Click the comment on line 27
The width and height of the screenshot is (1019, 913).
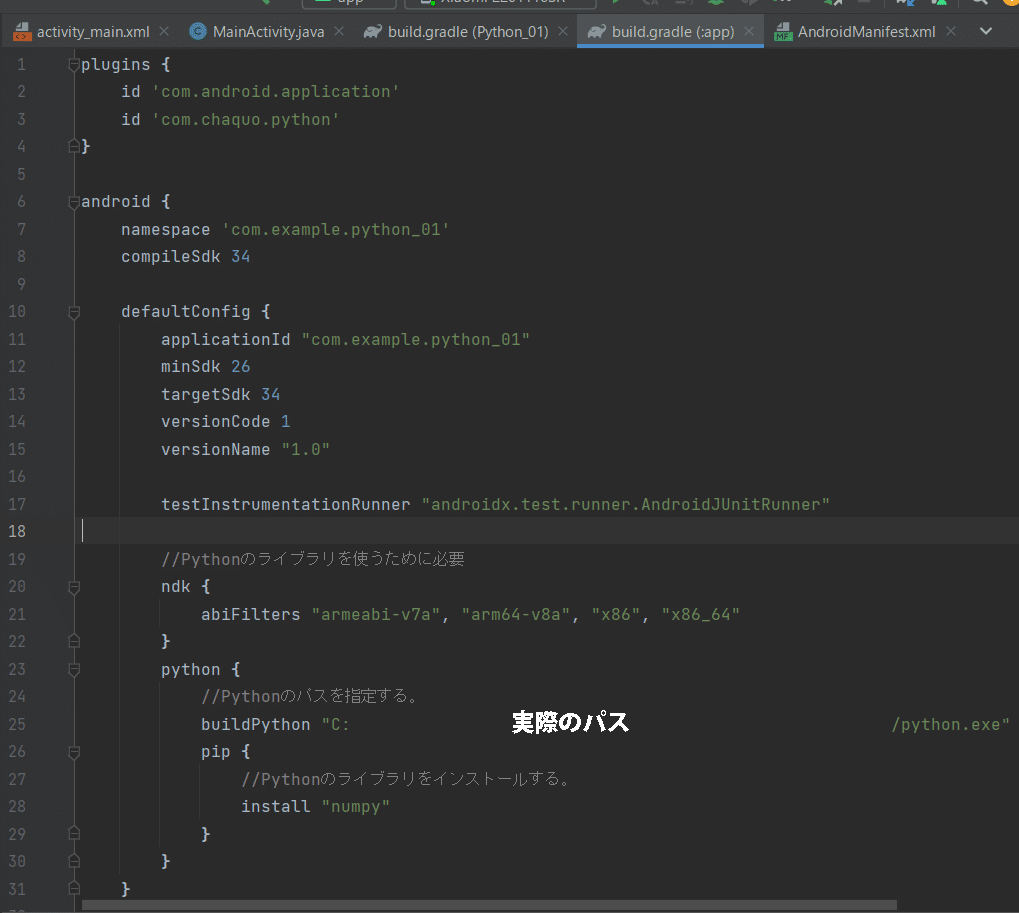406,779
